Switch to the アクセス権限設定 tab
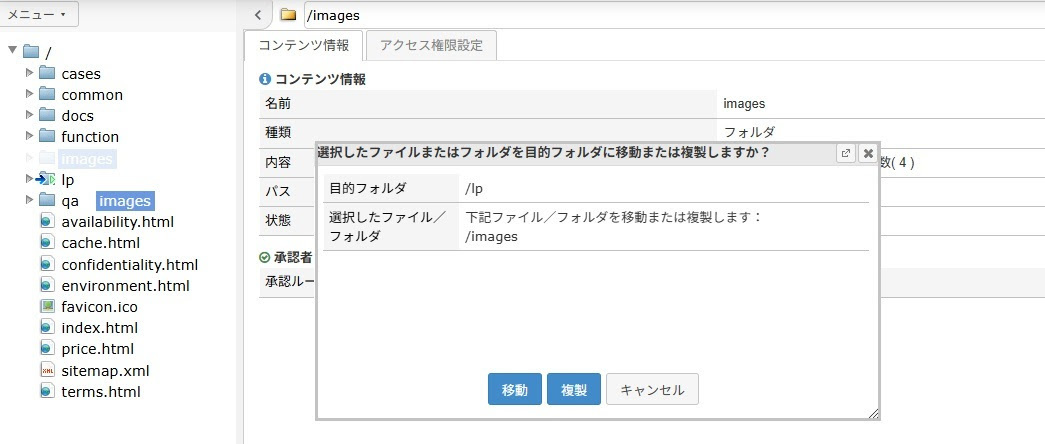Image resolution: width=1045 pixels, height=444 pixels. [430, 45]
